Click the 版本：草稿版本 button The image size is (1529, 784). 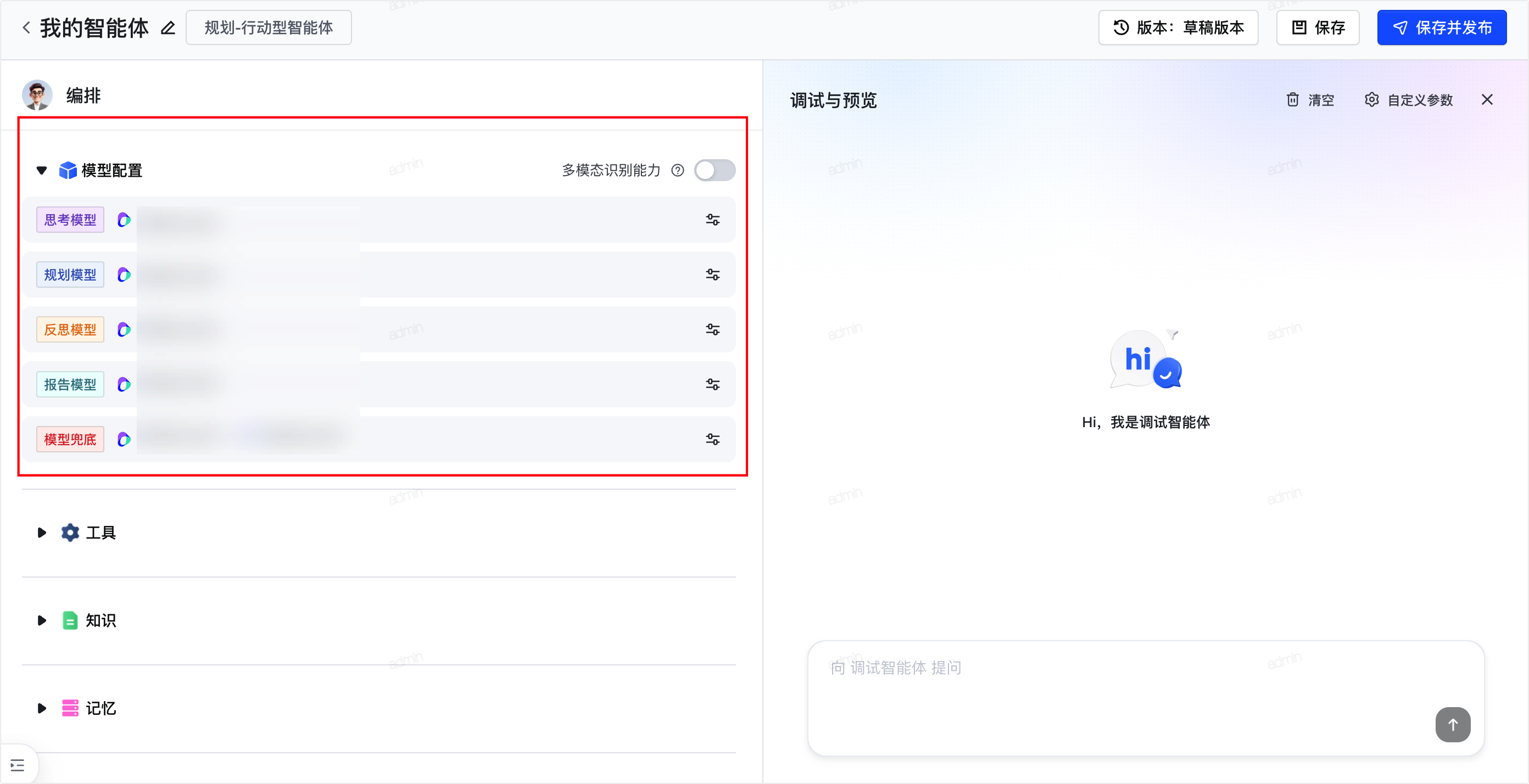coord(1178,27)
